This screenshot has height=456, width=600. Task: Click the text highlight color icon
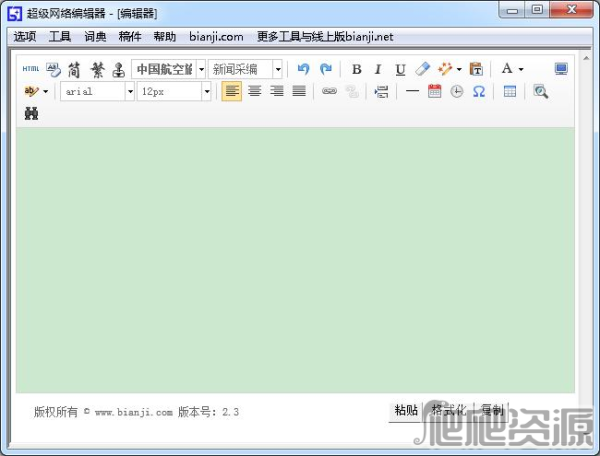[31, 91]
